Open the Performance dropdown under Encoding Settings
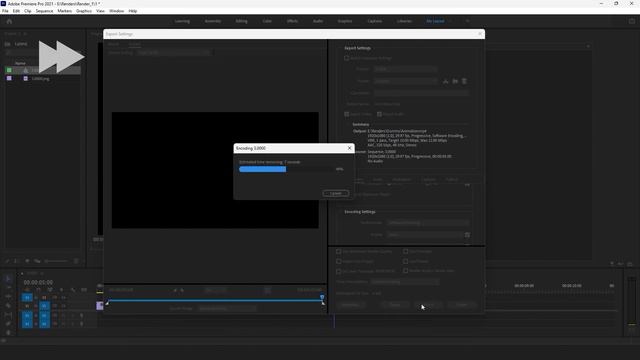This screenshot has width=640, height=360. pyautogui.click(x=427, y=223)
